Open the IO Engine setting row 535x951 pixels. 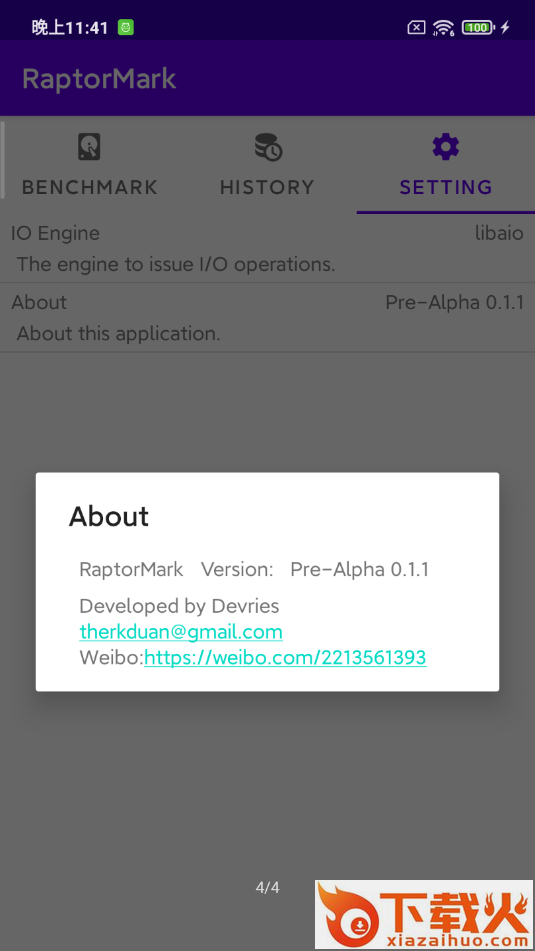click(268, 249)
